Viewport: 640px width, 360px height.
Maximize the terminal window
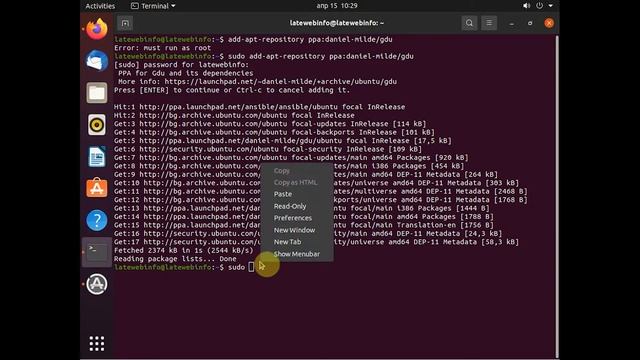click(530, 23)
